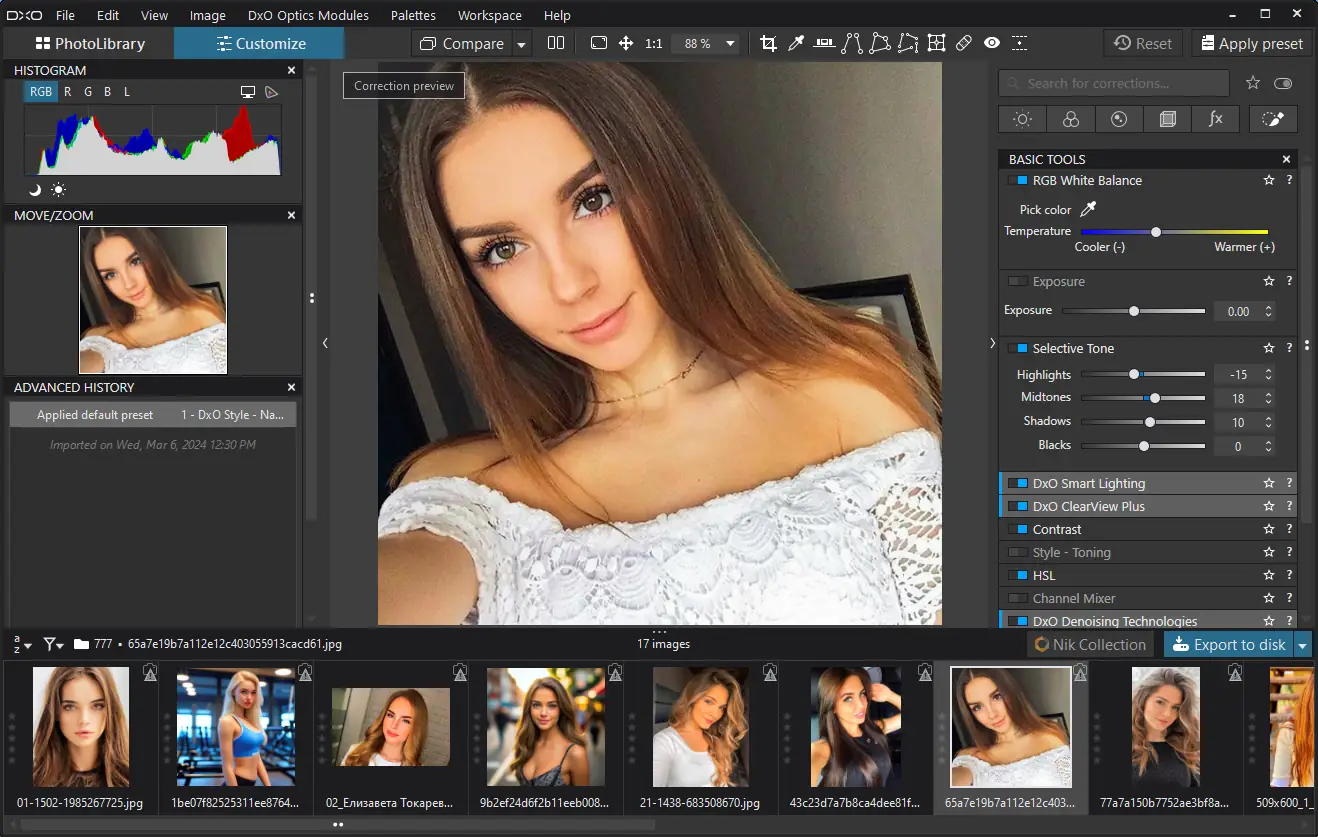Click the Temperature slider handle
The height and width of the screenshot is (837, 1318).
tap(1156, 232)
